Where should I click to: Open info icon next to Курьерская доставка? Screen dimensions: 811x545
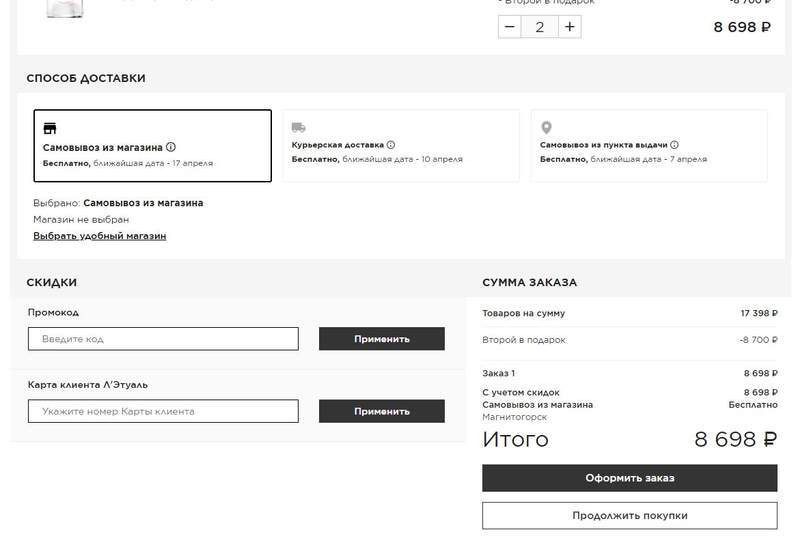[x=391, y=145]
